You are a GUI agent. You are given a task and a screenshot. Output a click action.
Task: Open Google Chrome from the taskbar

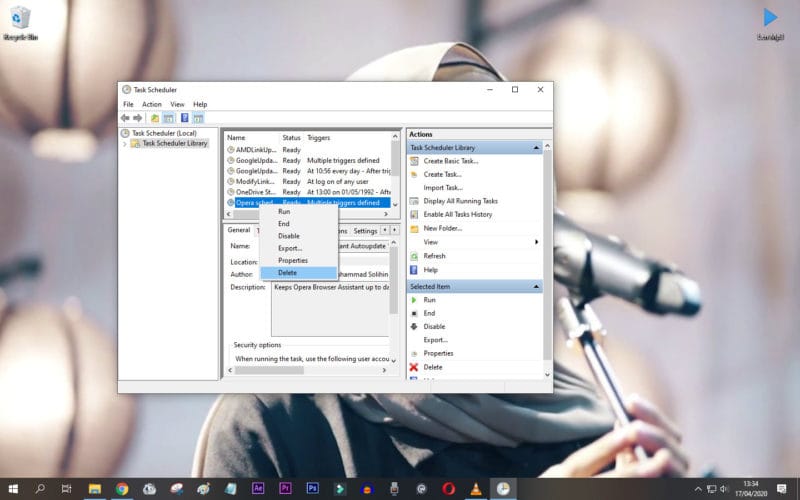122,489
